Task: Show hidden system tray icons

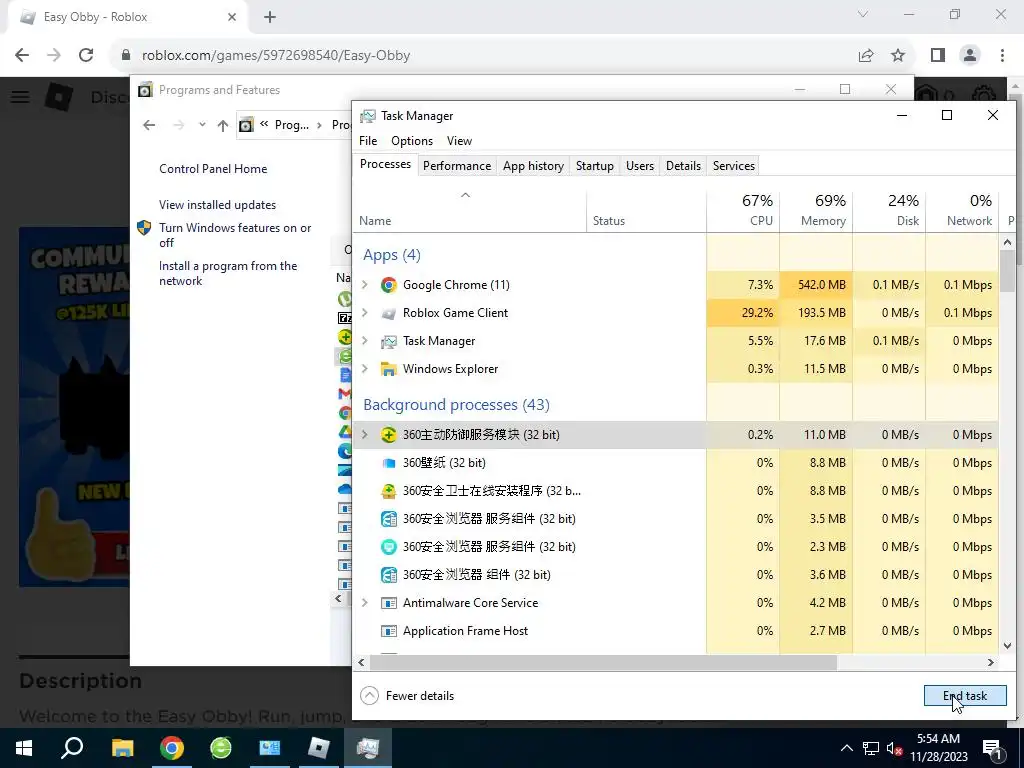Action: 846,748
